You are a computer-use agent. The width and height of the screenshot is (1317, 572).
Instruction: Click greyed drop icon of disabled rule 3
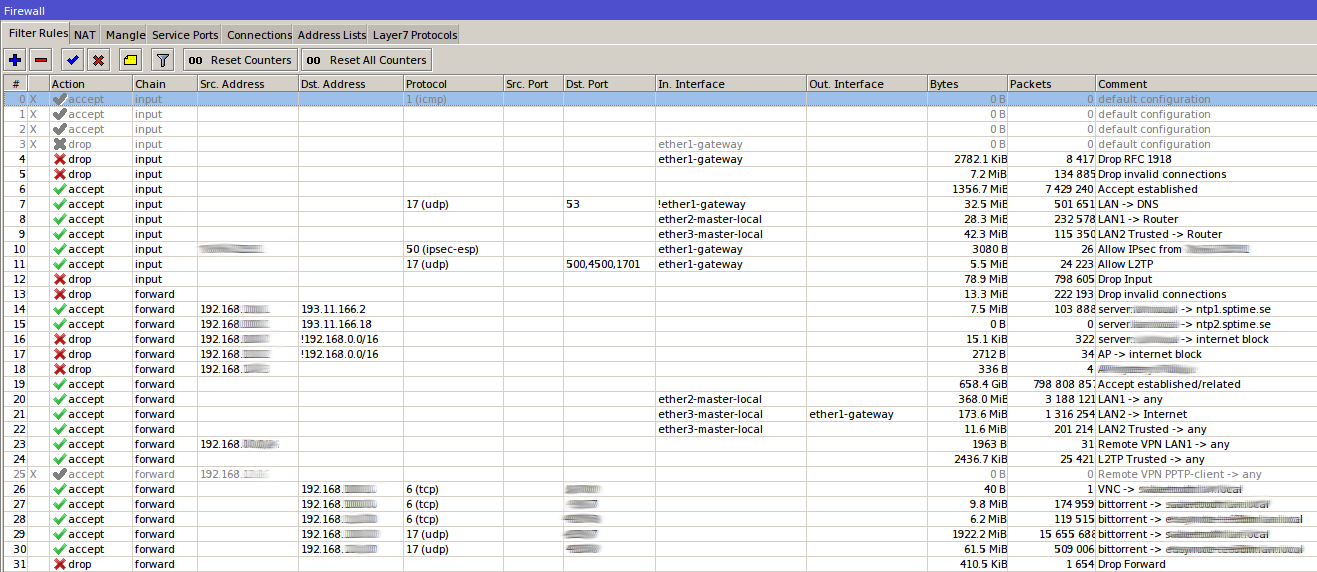click(x=60, y=144)
